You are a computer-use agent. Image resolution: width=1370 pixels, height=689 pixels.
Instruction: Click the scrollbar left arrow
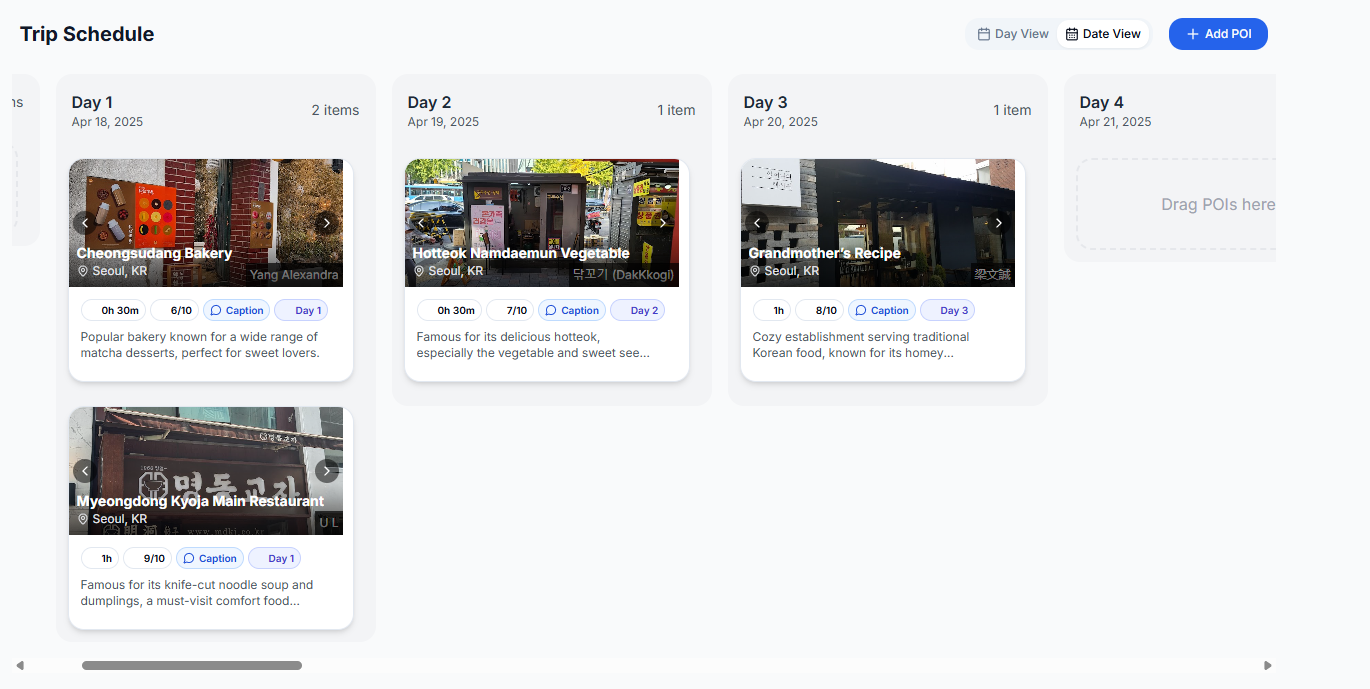tap(20, 665)
